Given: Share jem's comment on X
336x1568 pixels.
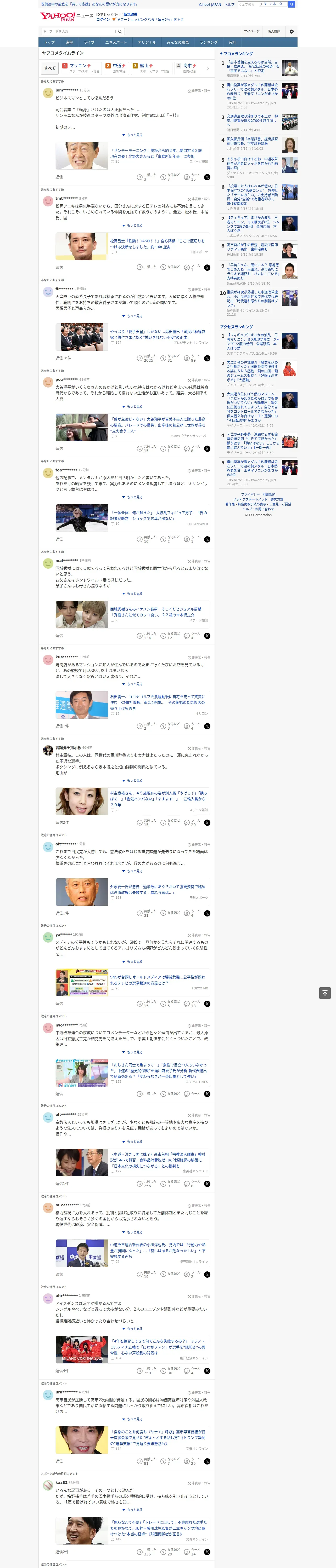Looking at the screenshot, I should coord(207,177).
